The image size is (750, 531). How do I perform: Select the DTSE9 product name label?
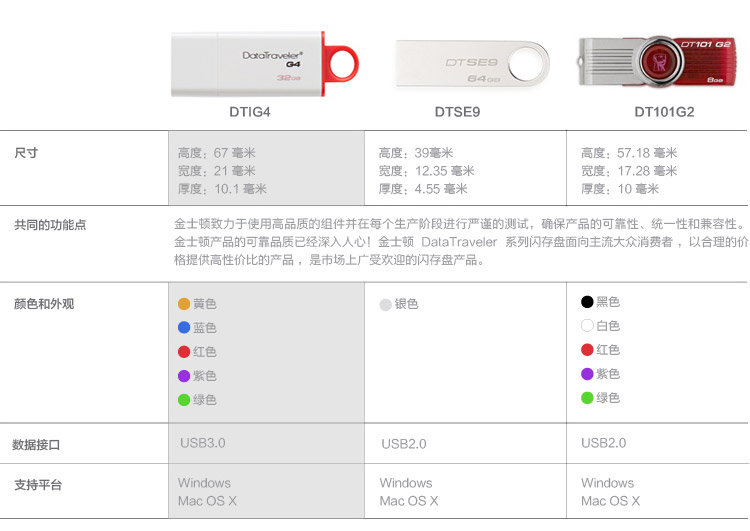click(457, 112)
